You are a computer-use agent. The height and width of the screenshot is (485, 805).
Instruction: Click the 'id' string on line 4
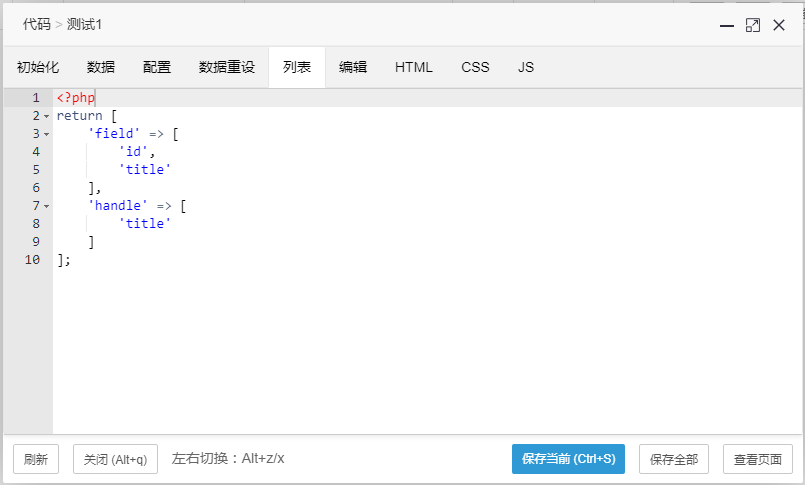[x=133, y=152]
